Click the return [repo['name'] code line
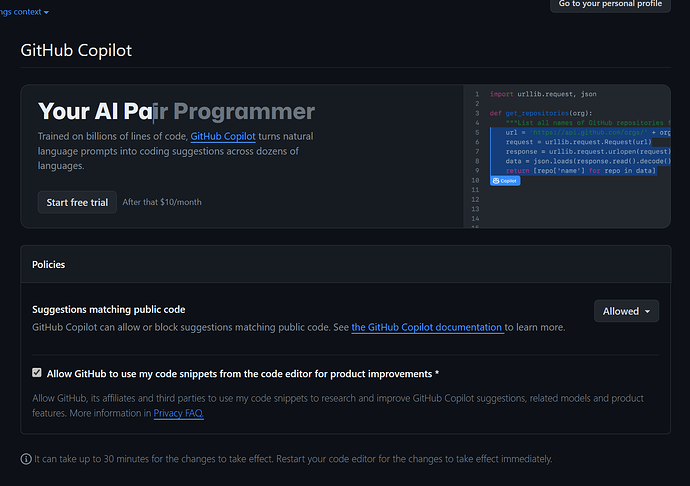The image size is (690, 486). (x=580, y=171)
